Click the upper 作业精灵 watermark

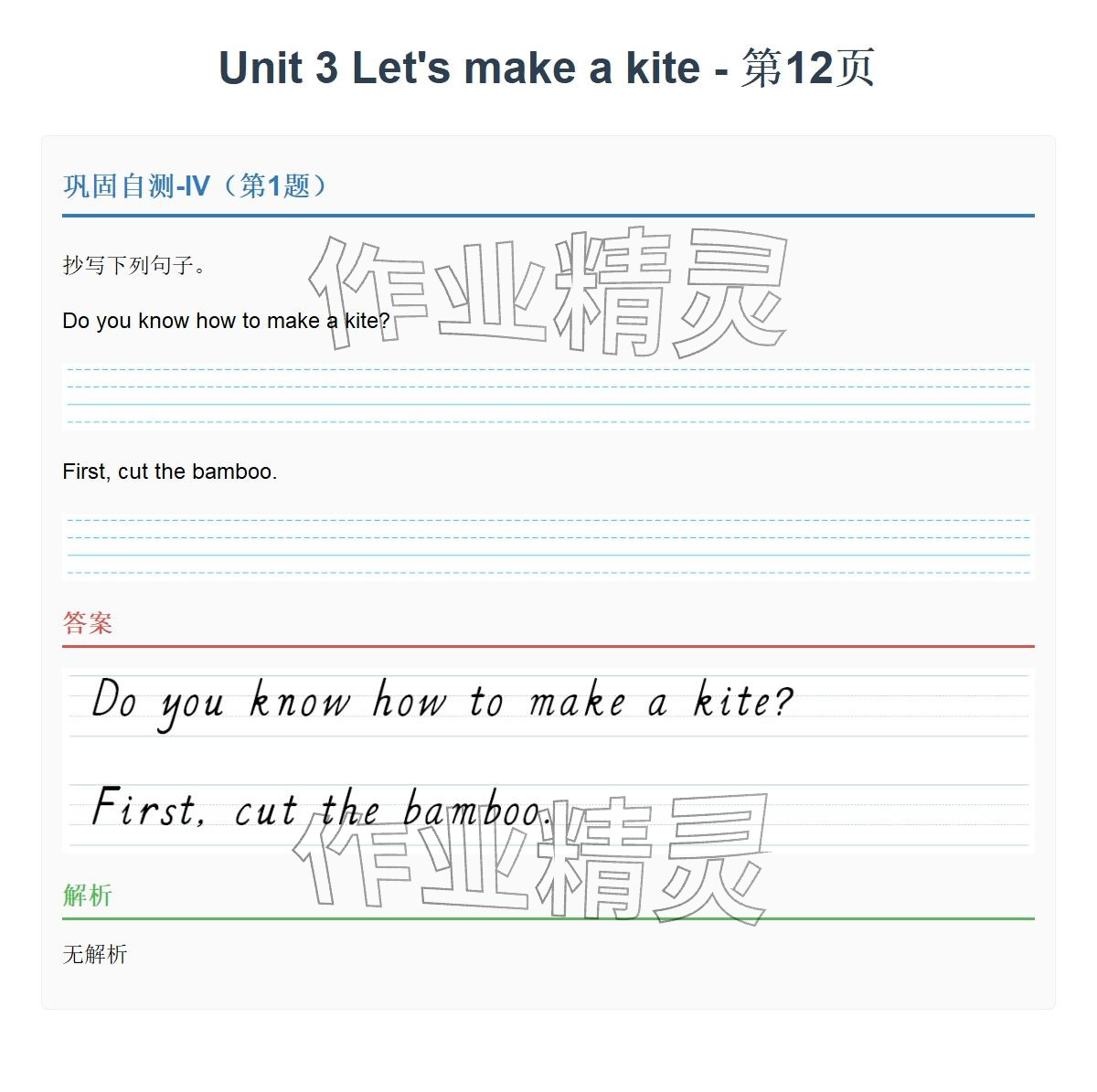[x=548, y=291]
